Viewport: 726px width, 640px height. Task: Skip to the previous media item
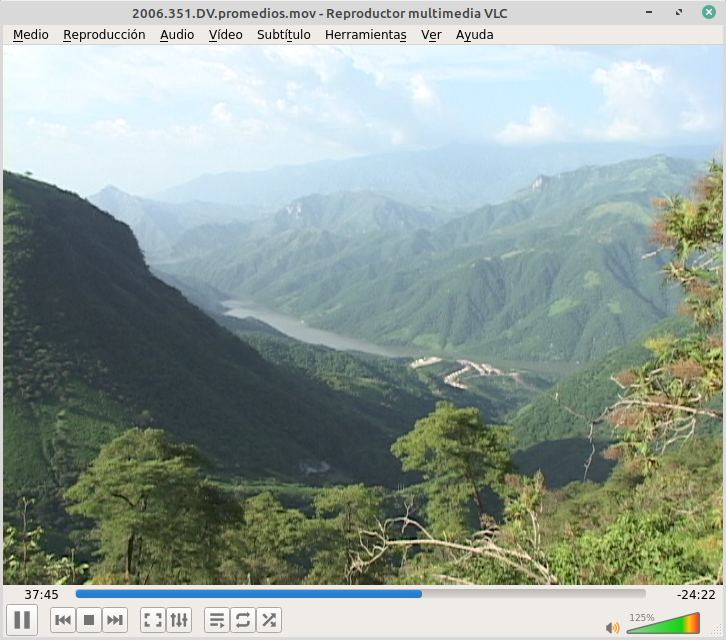63,620
